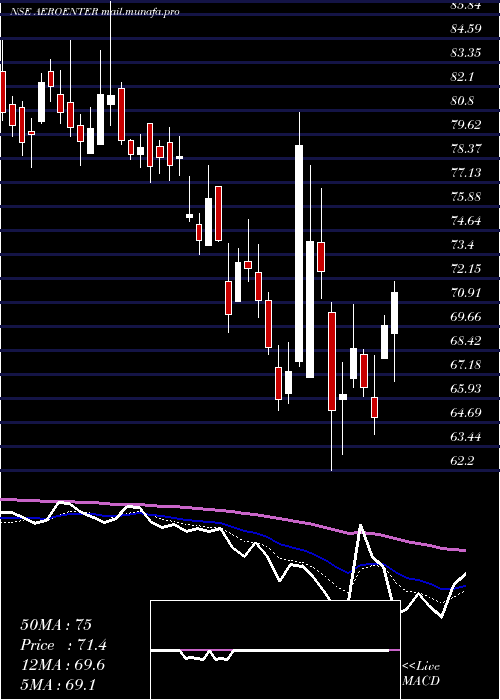
Task: Click the 82.1 price axis label
Action: [x=463, y=77]
